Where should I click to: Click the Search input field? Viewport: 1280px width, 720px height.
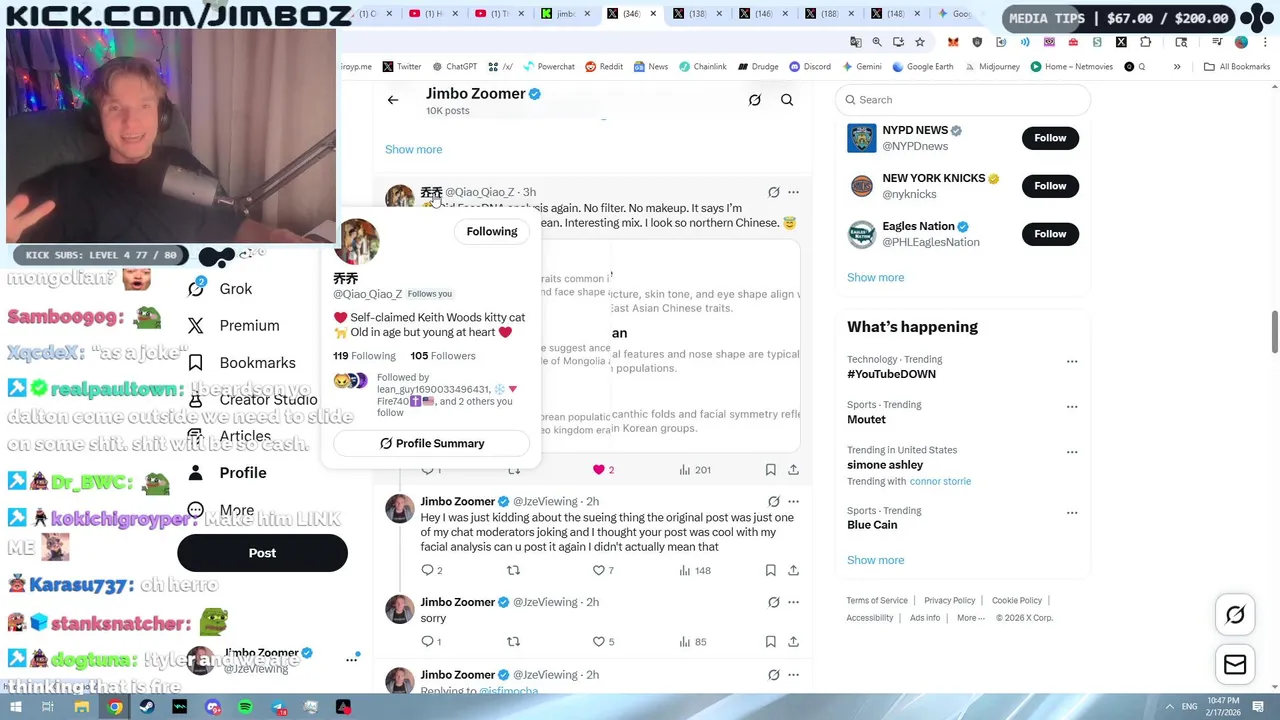click(x=962, y=100)
